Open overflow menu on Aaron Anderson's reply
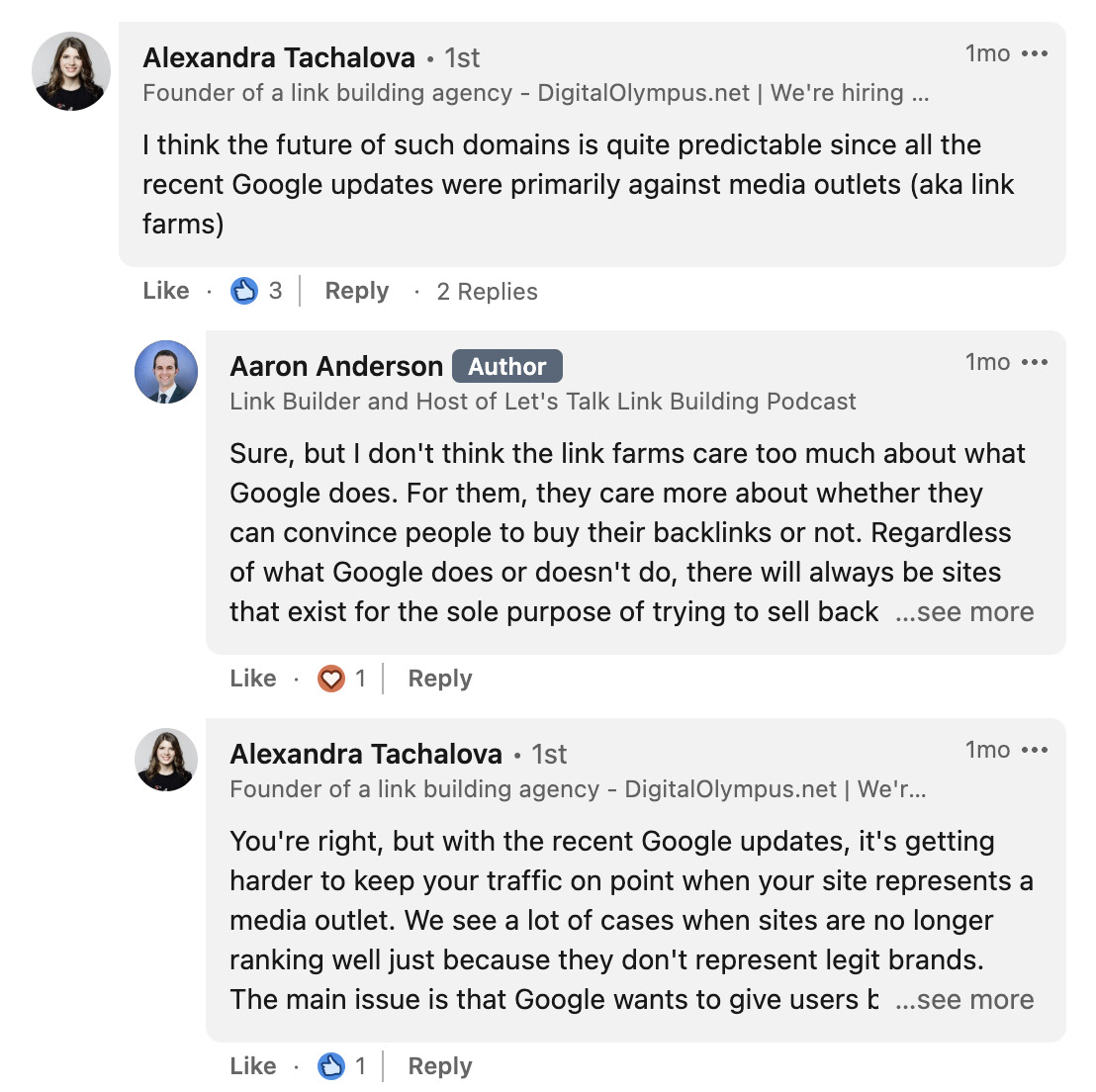 [x=1033, y=362]
